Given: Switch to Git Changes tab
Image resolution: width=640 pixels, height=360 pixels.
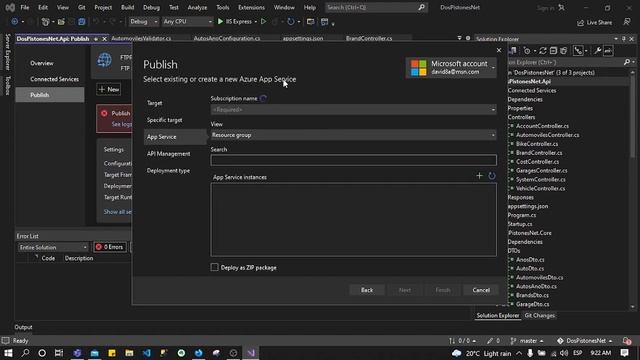Looking at the screenshot, I should 539,315.
